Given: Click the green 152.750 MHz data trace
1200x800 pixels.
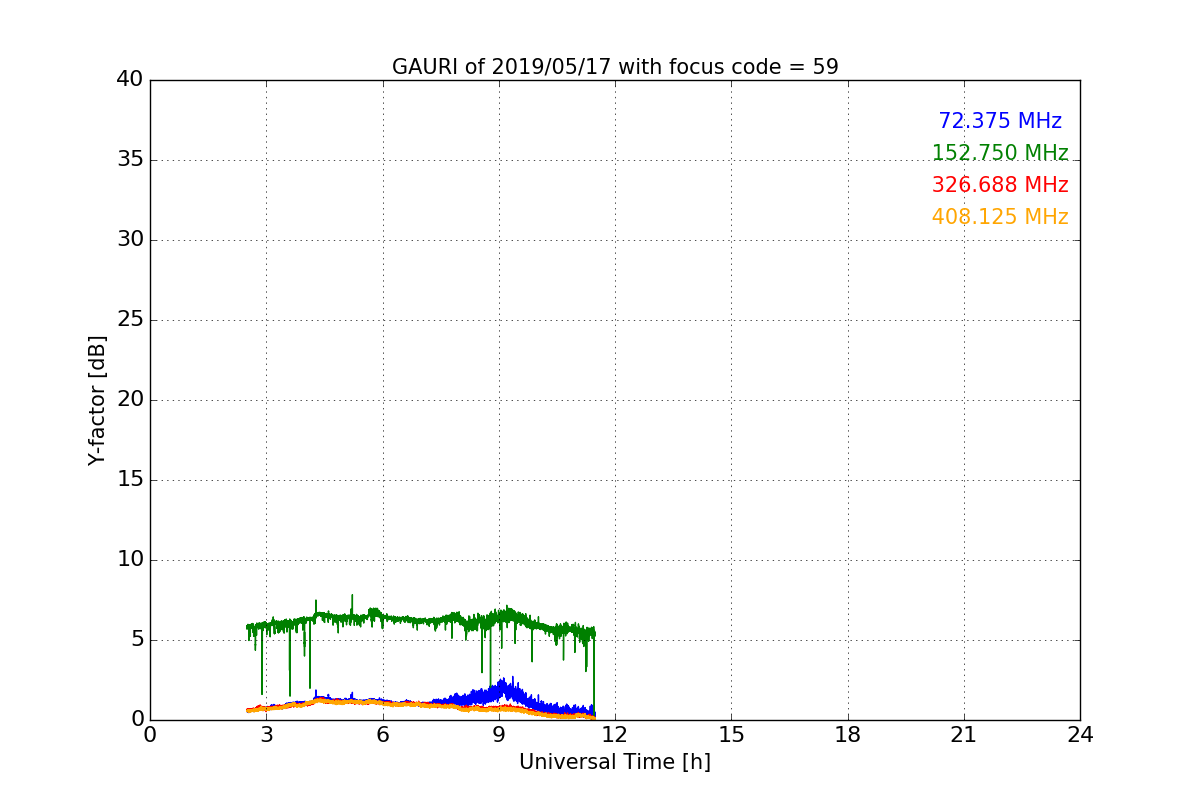Looking at the screenshot, I should tap(420, 620).
